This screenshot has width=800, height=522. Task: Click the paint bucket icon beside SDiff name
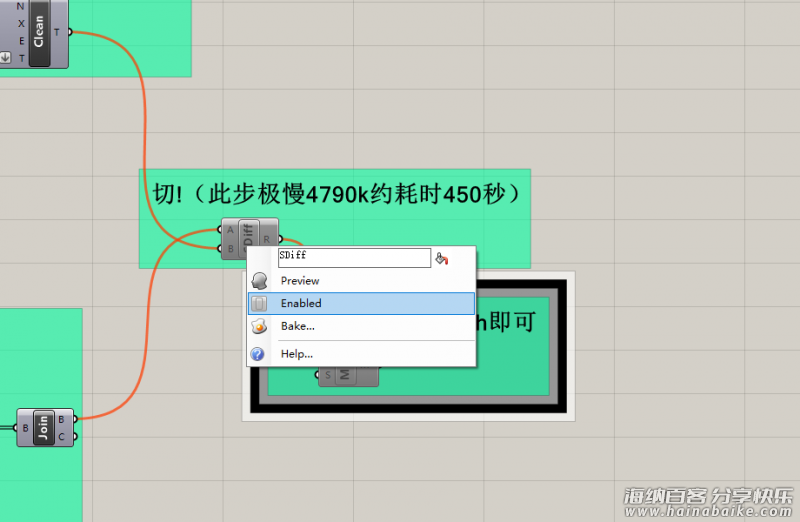pos(442,258)
